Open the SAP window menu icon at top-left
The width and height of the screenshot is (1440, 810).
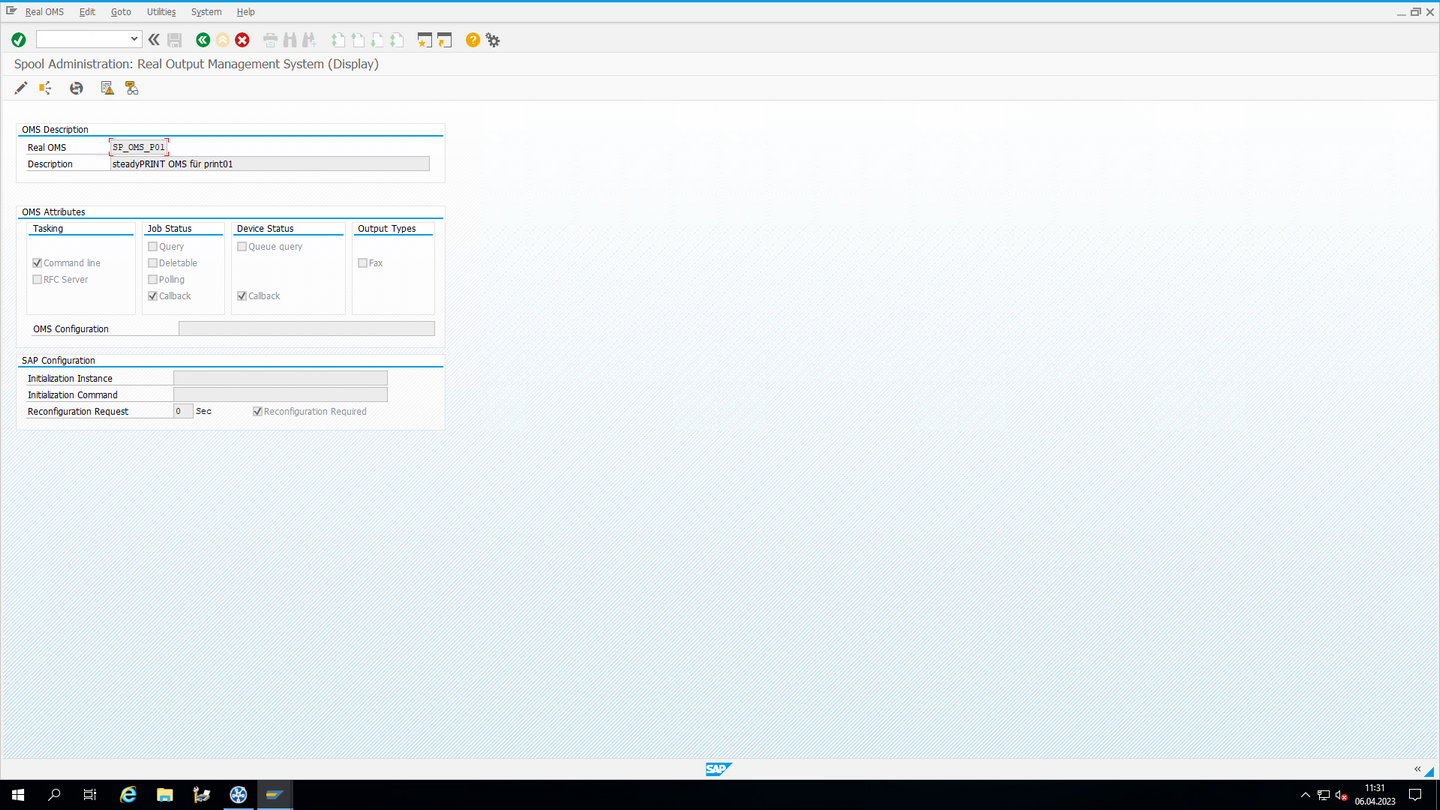coord(12,11)
